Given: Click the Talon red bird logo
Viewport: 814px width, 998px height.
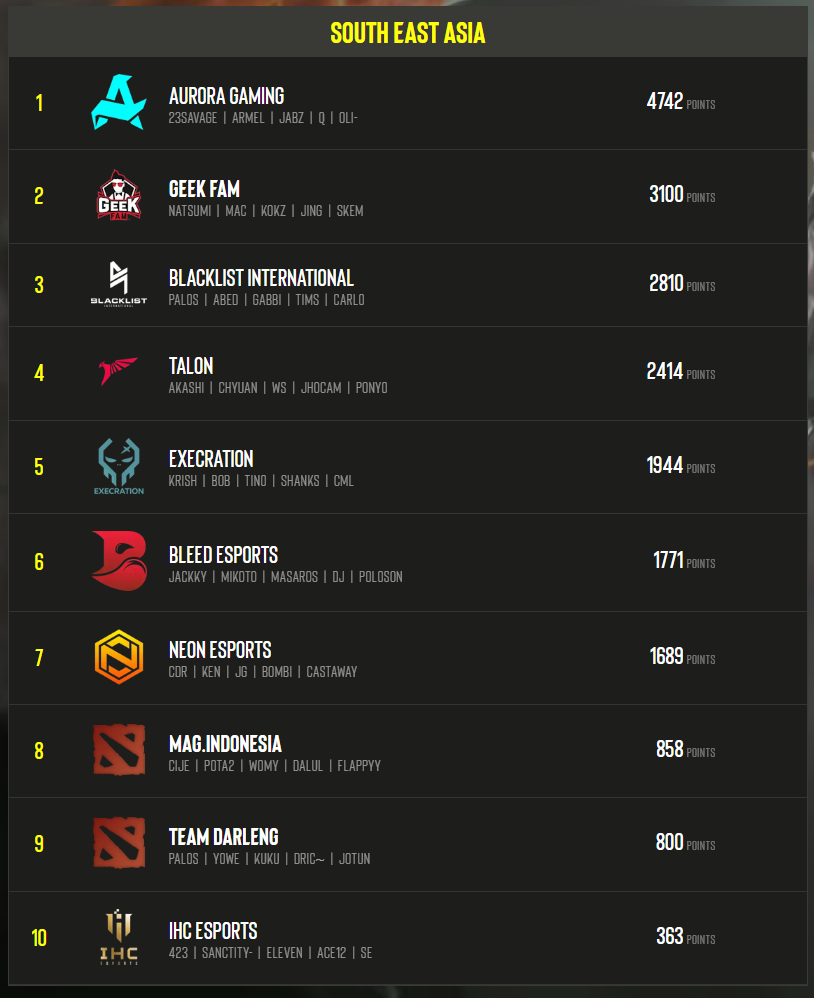Looking at the screenshot, I should [118, 372].
